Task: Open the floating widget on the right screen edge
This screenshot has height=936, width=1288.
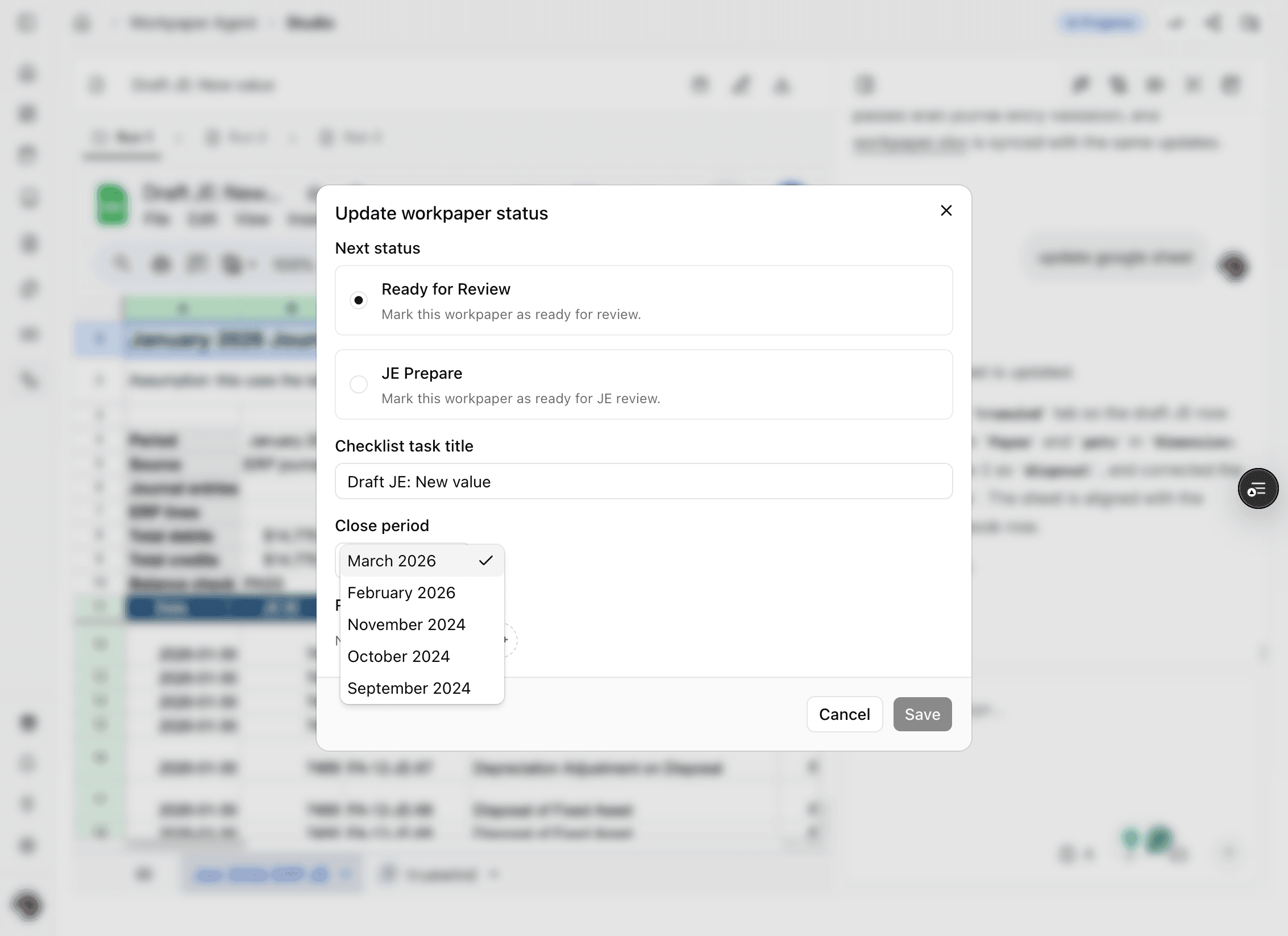Action: (x=1258, y=488)
